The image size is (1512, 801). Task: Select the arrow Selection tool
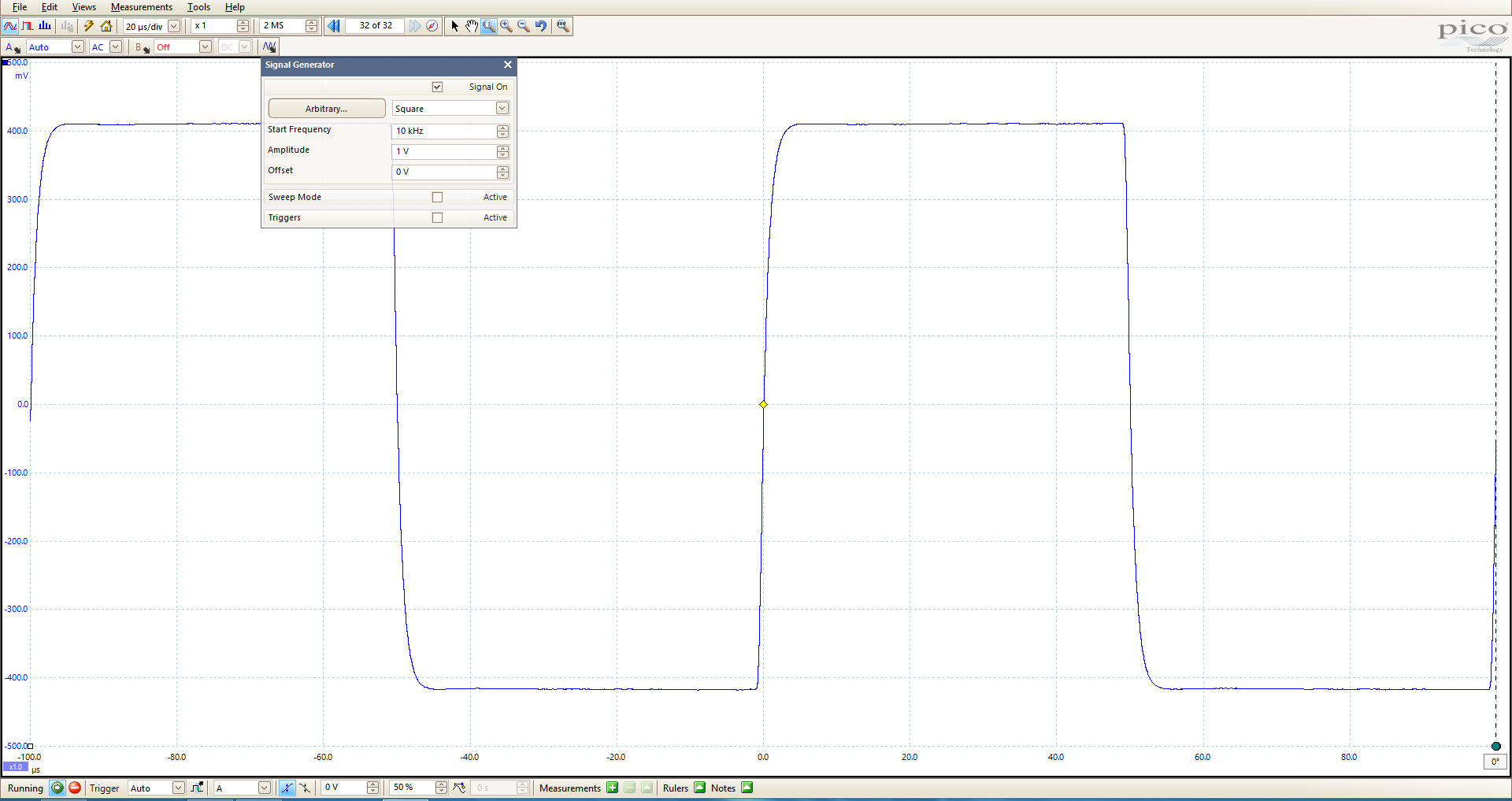pyautogui.click(x=454, y=26)
